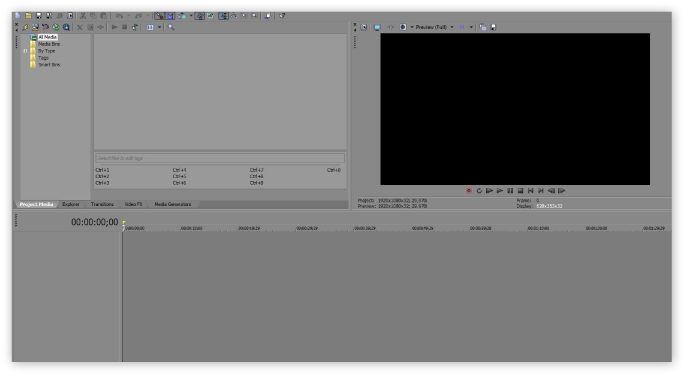The height and width of the screenshot is (374, 684).
Task: Select the Smart Bins folder
Action: [49, 65]
